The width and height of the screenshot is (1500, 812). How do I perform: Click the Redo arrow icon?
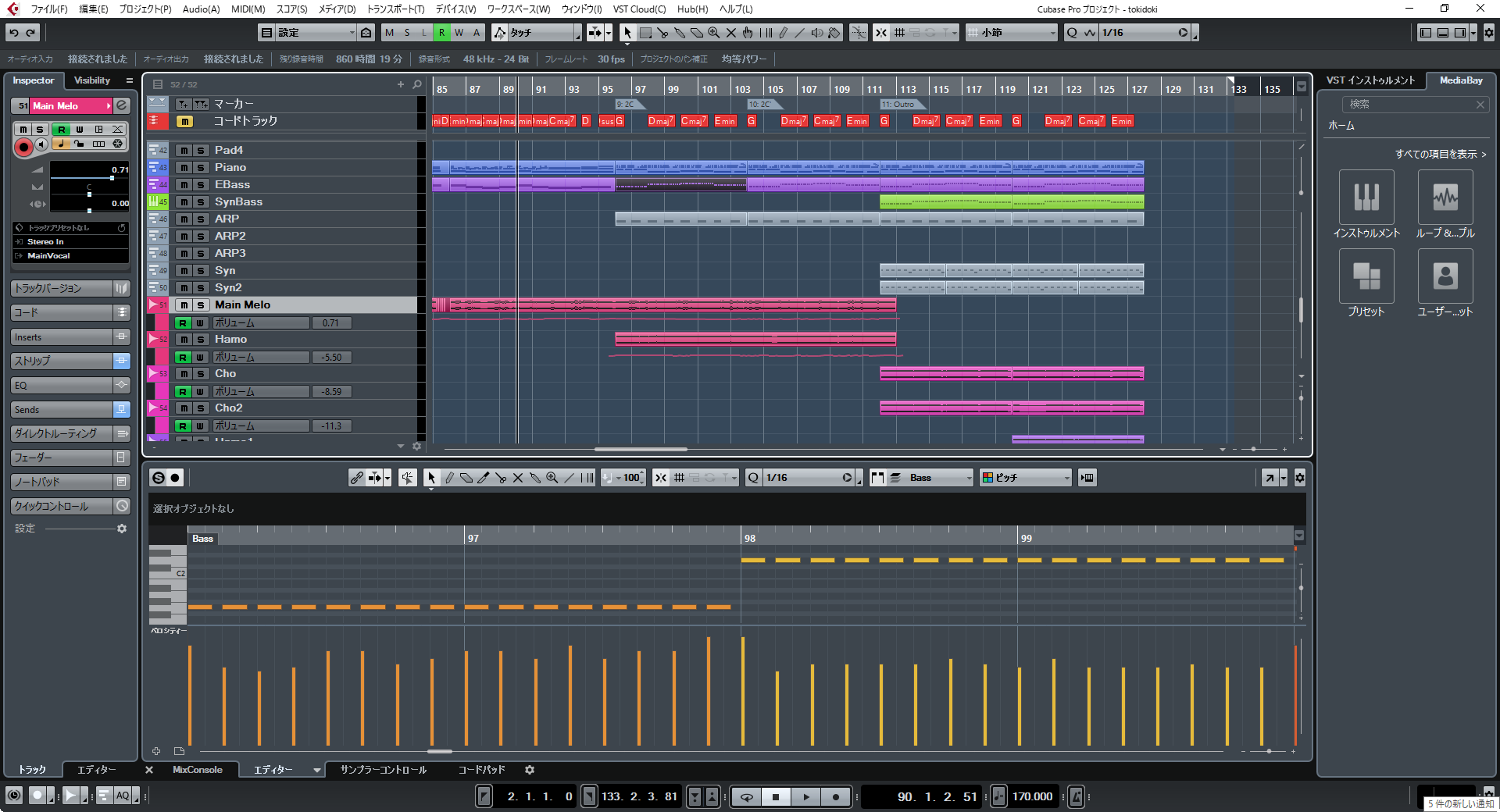pos(31,32)
